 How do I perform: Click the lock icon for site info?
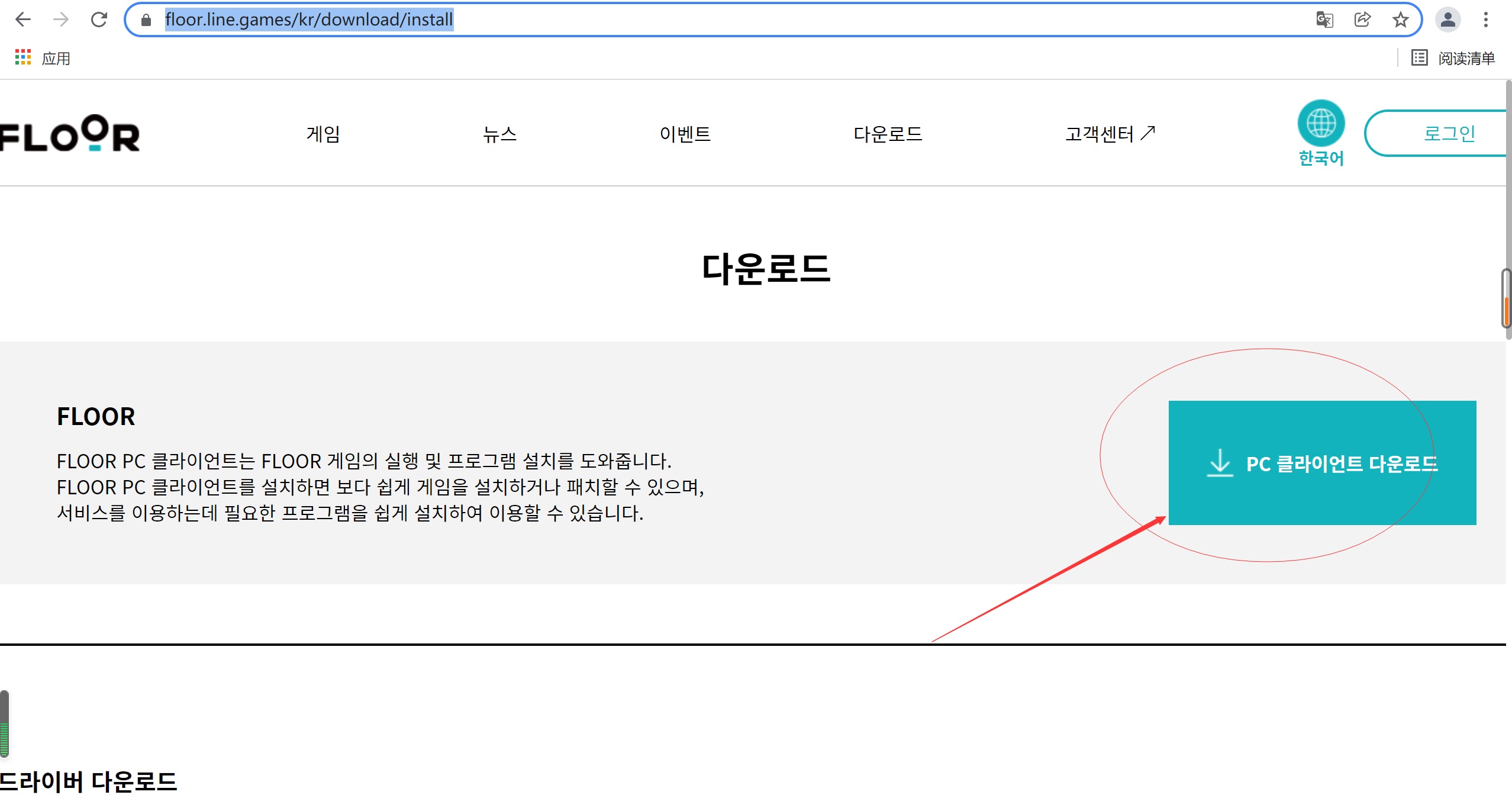coord(146,20)
